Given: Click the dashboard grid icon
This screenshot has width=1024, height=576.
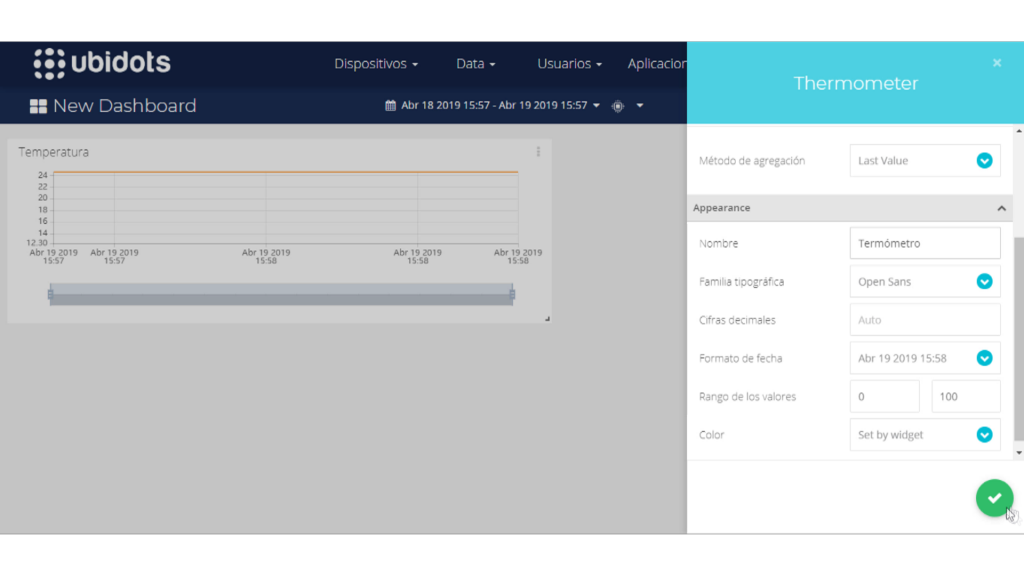Looking at the screenshot, I should pos(38,106).
